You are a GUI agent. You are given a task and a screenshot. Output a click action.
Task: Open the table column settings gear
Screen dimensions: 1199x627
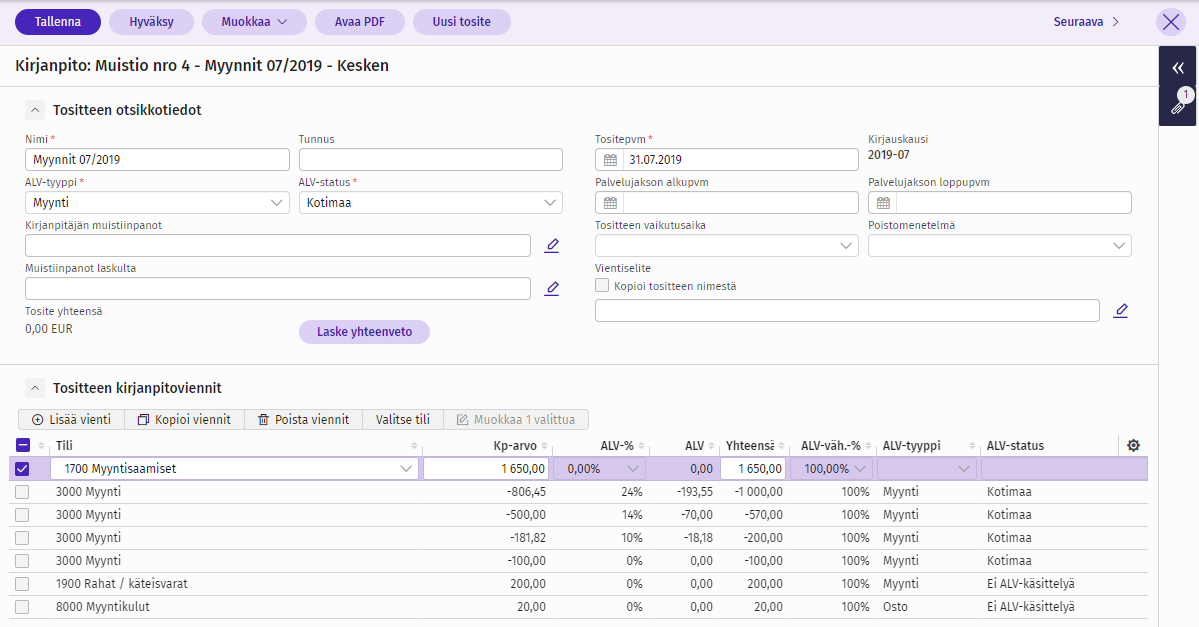1133,445
